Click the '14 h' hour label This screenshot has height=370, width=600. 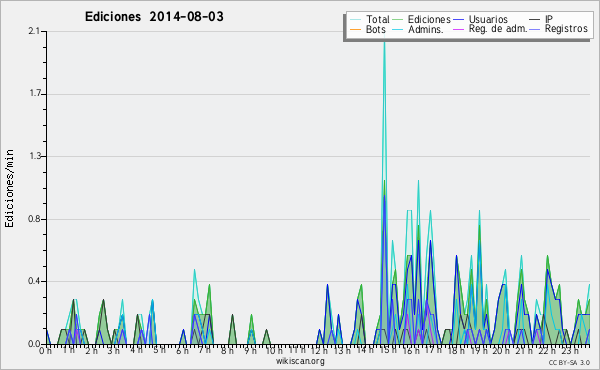[365, 350]
